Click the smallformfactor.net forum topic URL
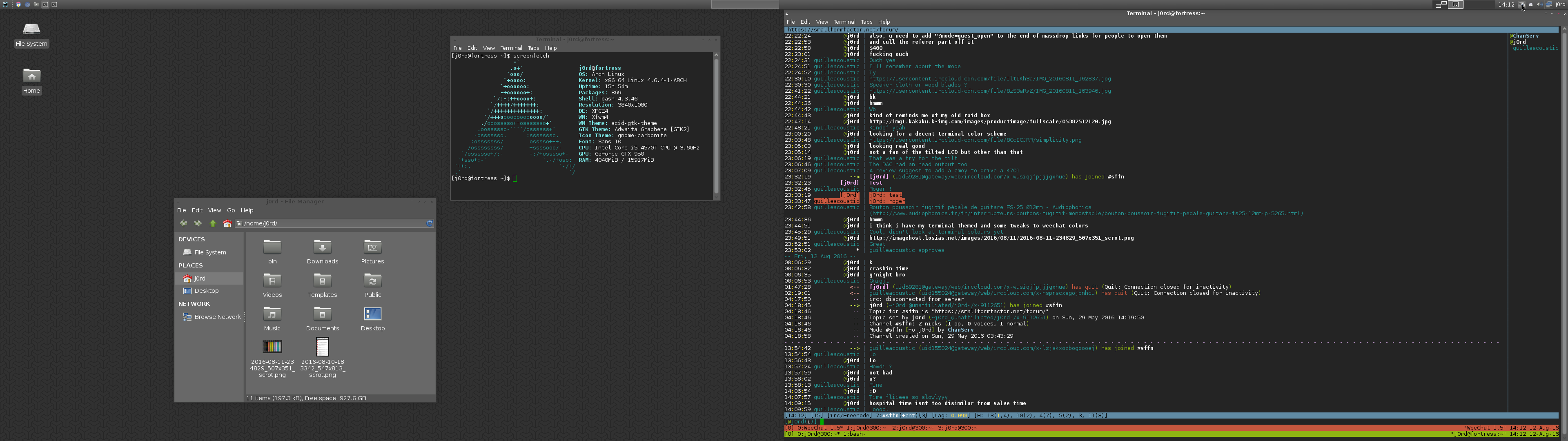The height and width of the screenshot is (441, 1568). pos(843,29)
